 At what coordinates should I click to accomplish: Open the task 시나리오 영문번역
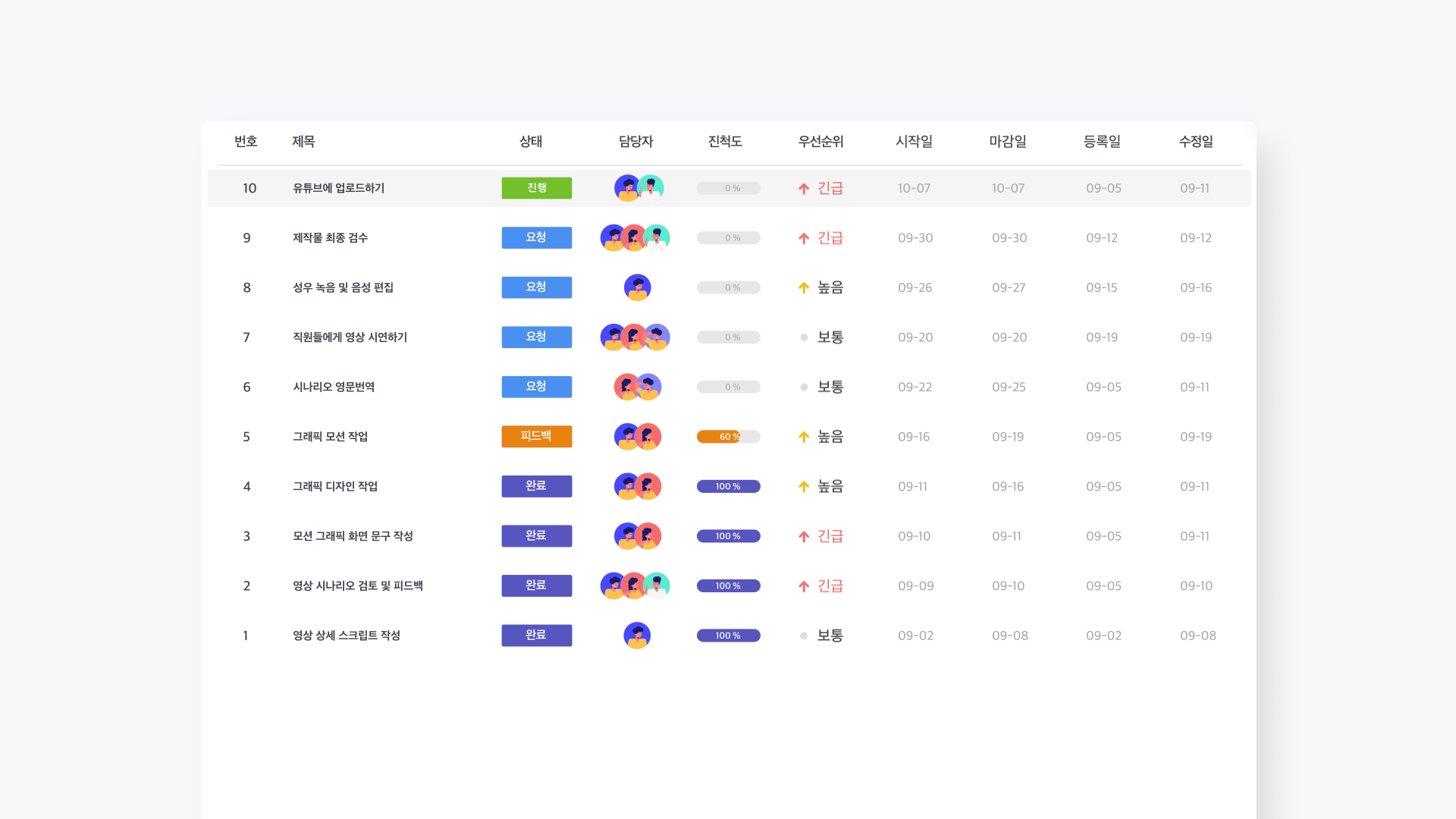[334, 387]
